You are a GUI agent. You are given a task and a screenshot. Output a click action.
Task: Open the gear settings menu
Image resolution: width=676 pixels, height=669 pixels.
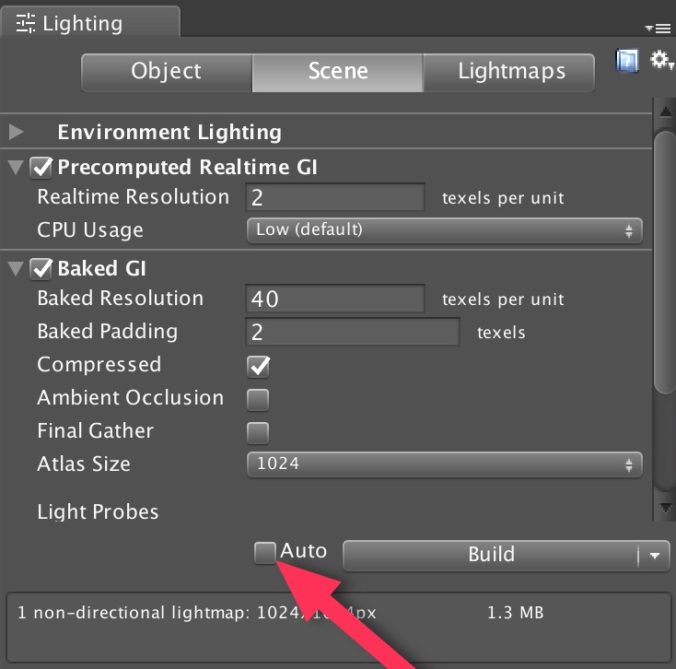(660, 60)
